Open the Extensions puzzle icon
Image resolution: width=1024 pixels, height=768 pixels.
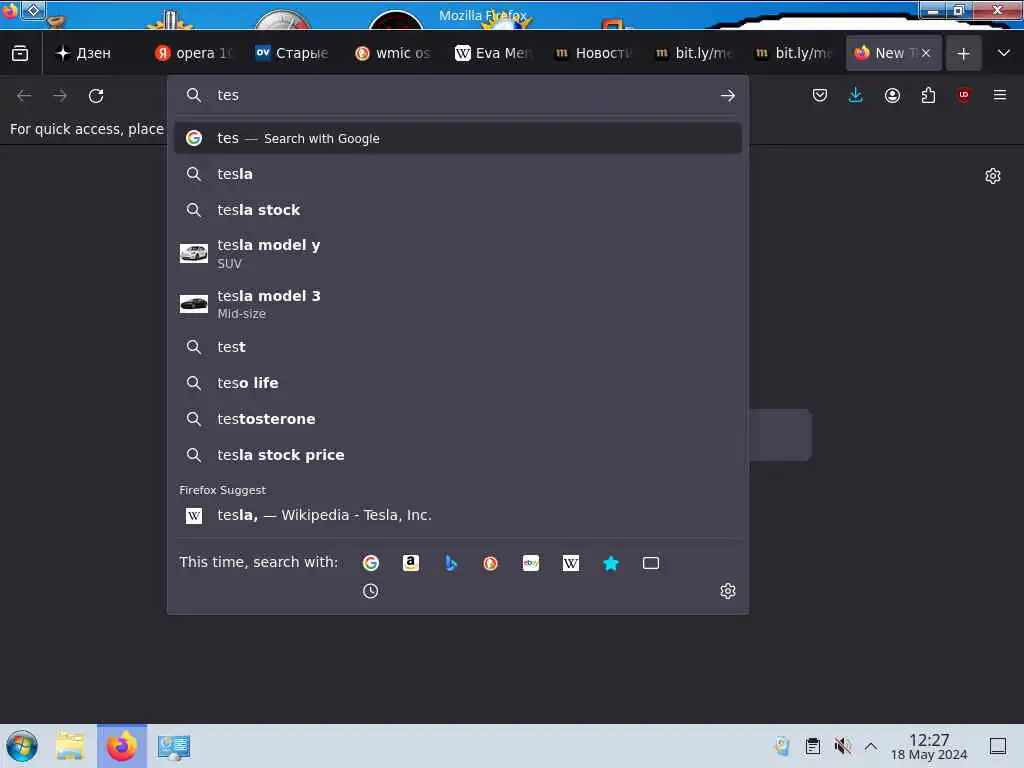[x=928, y=95]
